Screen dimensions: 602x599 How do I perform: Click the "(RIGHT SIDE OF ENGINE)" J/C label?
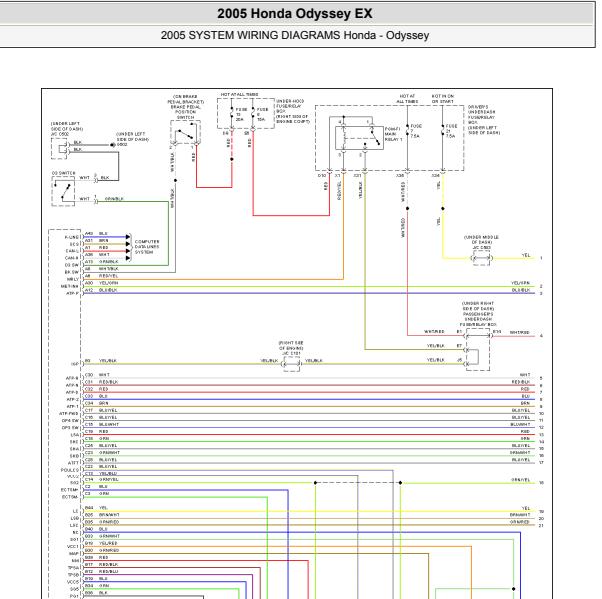click(291, 348)
